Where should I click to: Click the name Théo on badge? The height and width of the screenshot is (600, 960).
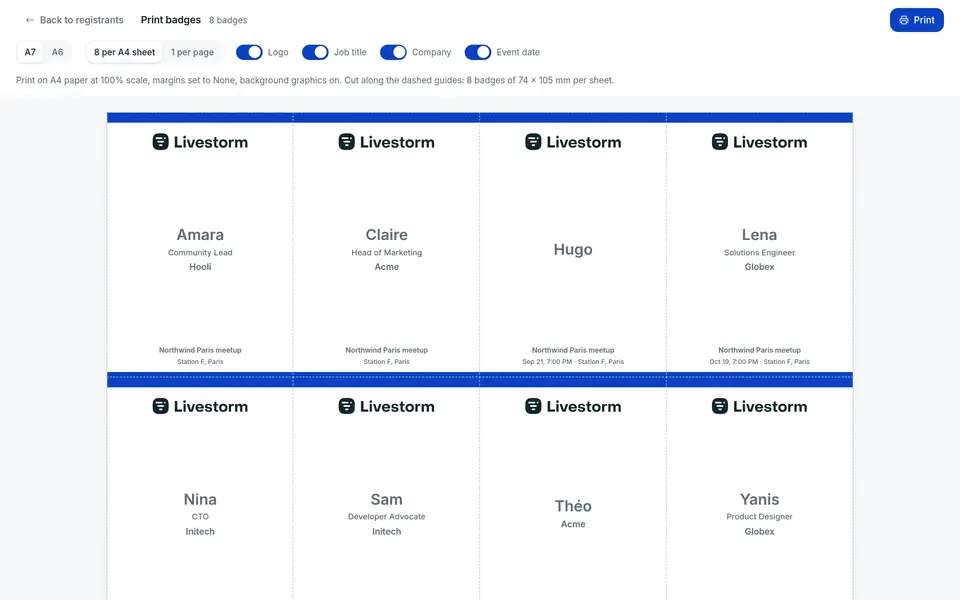(573, 506)
